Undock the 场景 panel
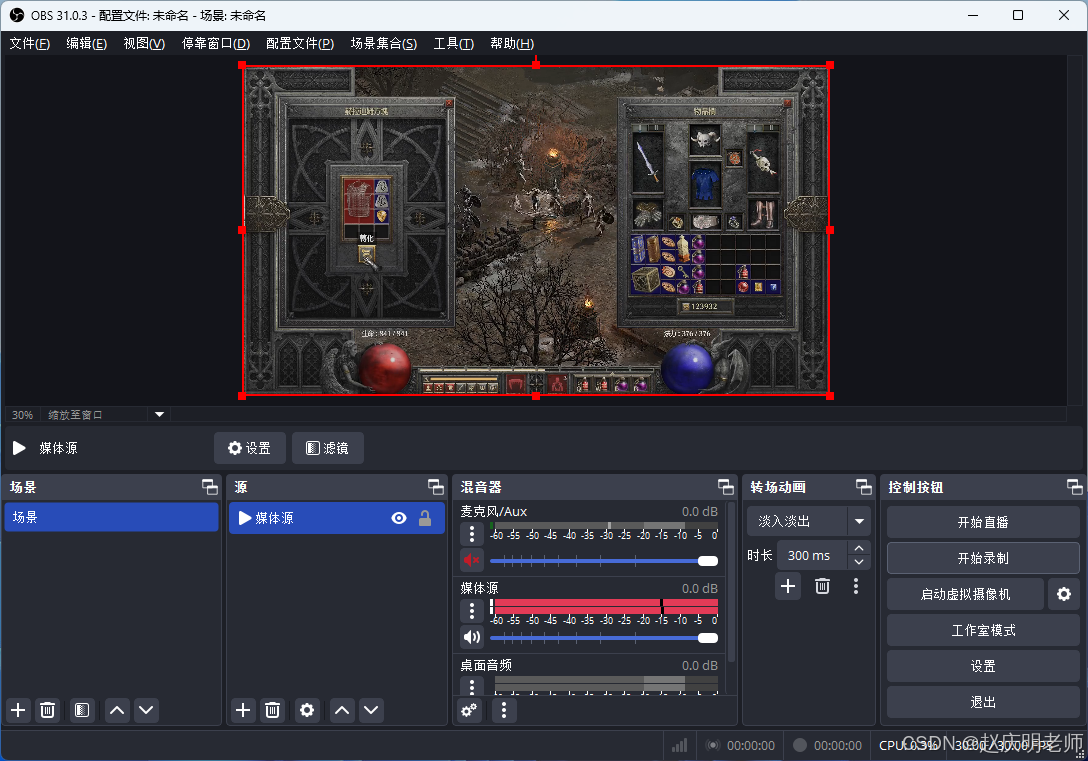This screenshot has height=761, width=1088. click(x=210, y=487)
